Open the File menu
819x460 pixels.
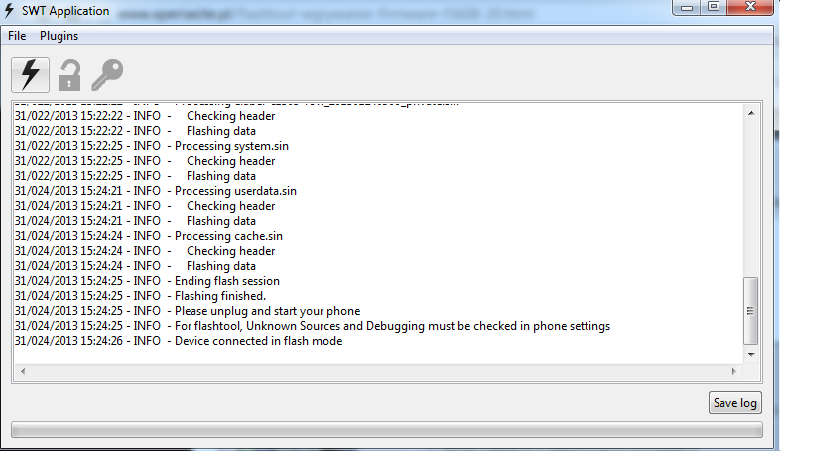click(x=16, y=36)
